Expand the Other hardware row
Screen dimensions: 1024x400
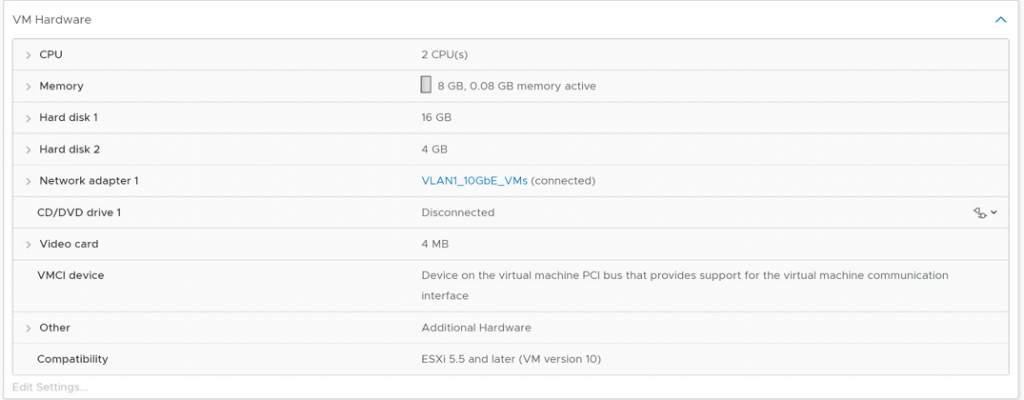pyautogui.click(x=28, y=328)
